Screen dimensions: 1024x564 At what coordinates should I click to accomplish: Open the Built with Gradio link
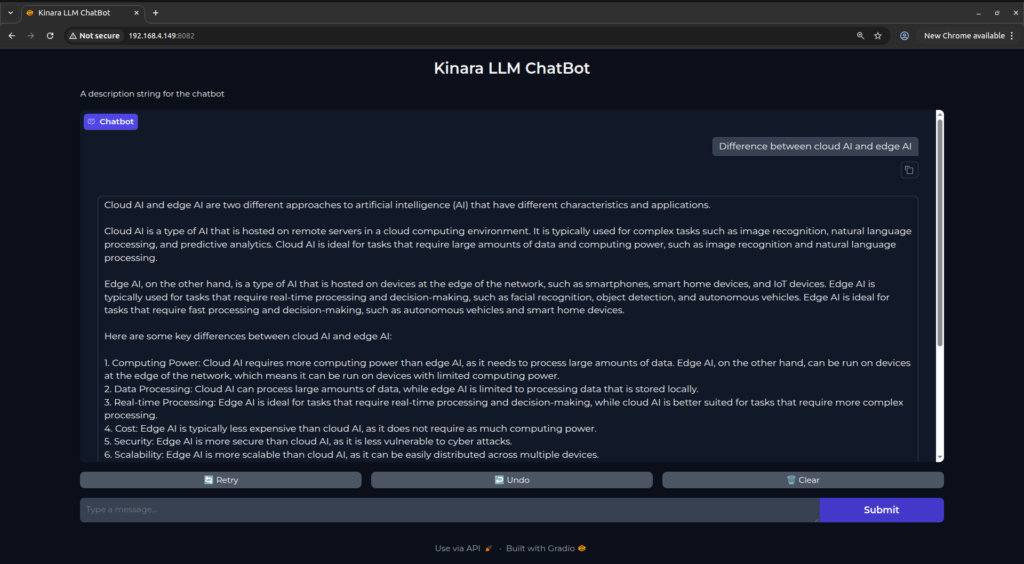545,548
